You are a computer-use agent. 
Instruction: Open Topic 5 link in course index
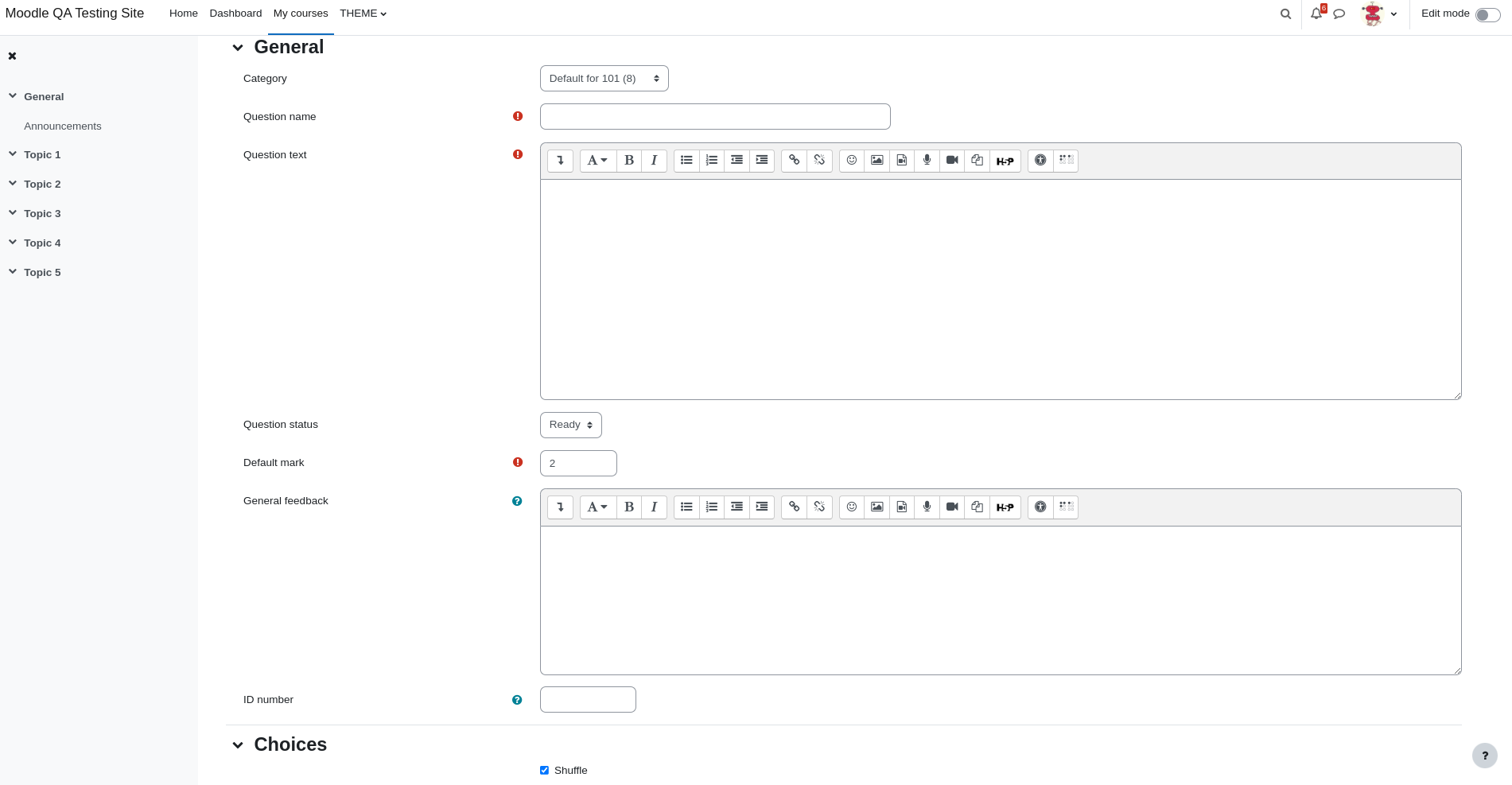point(42,273)
